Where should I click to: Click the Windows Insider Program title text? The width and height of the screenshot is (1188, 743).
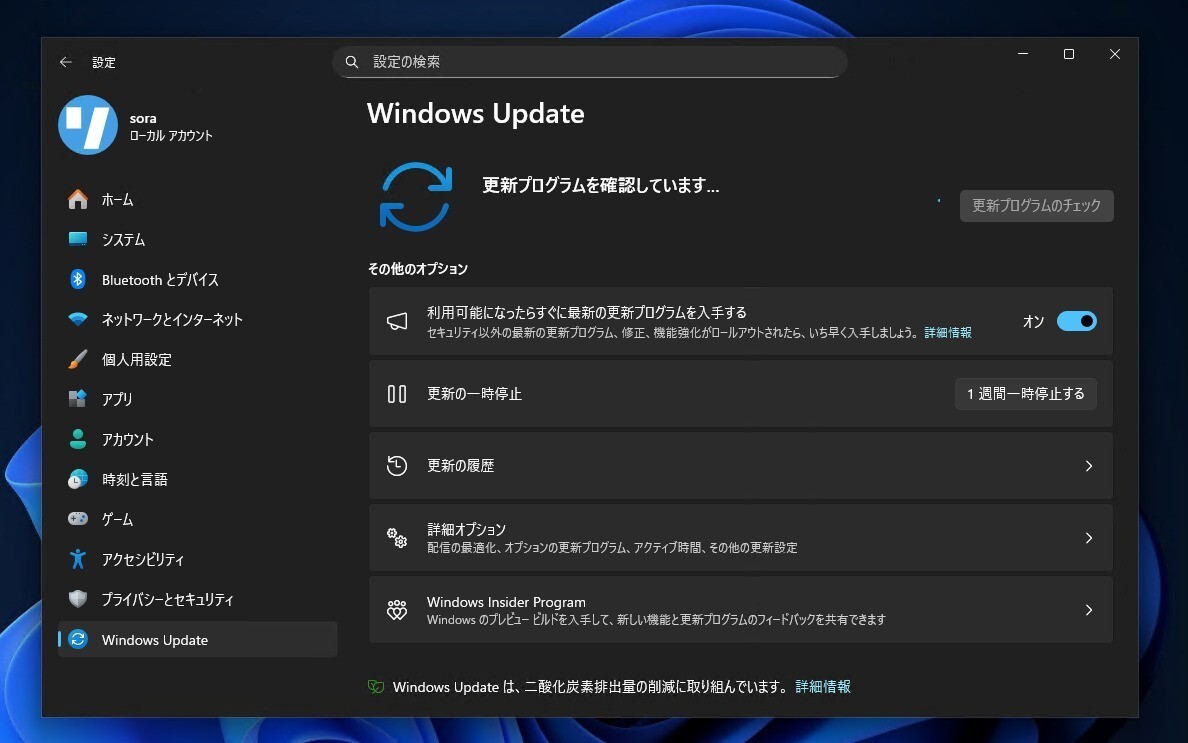coord(506,602)
